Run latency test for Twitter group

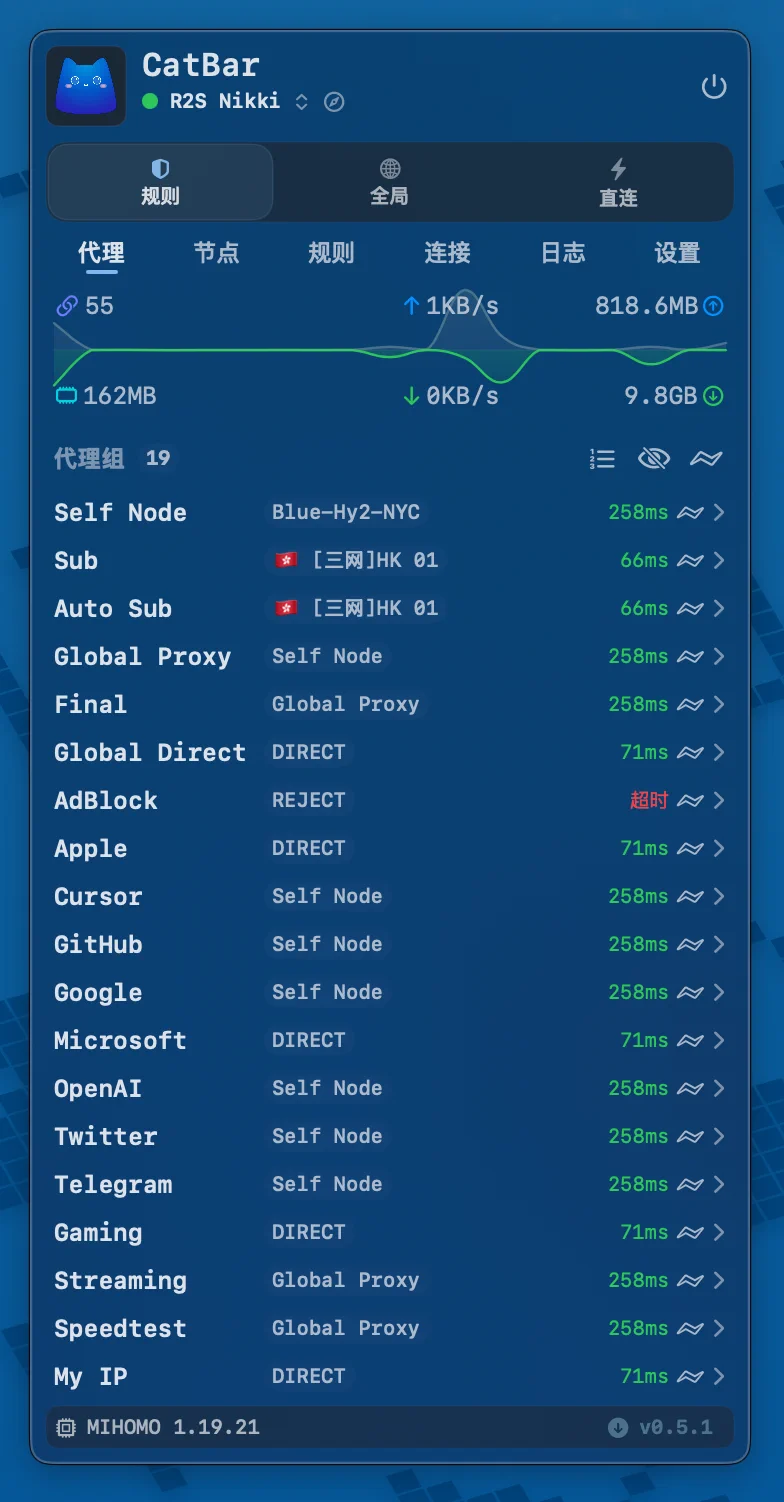pyautogui.click(x=690, y=1137)
